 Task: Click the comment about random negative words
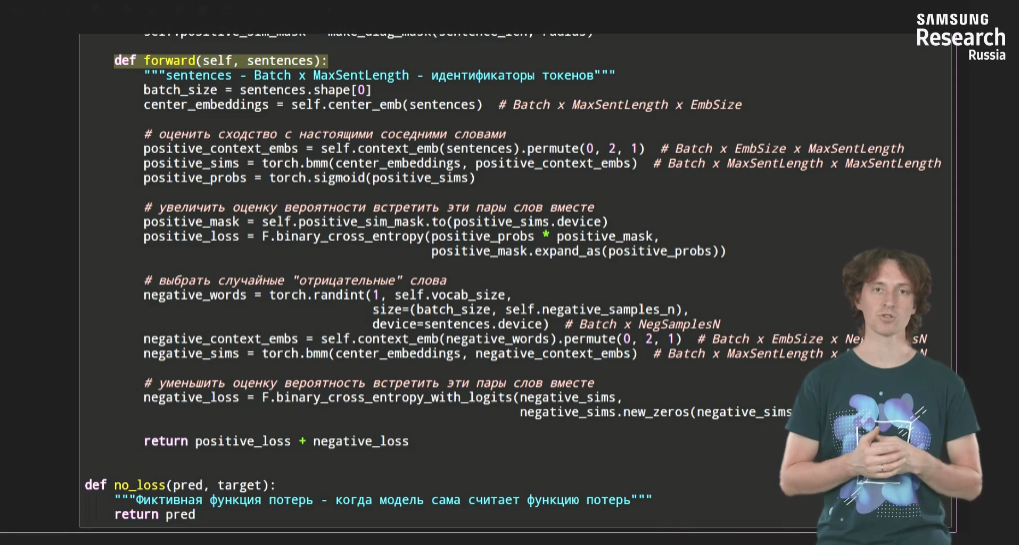295,280
